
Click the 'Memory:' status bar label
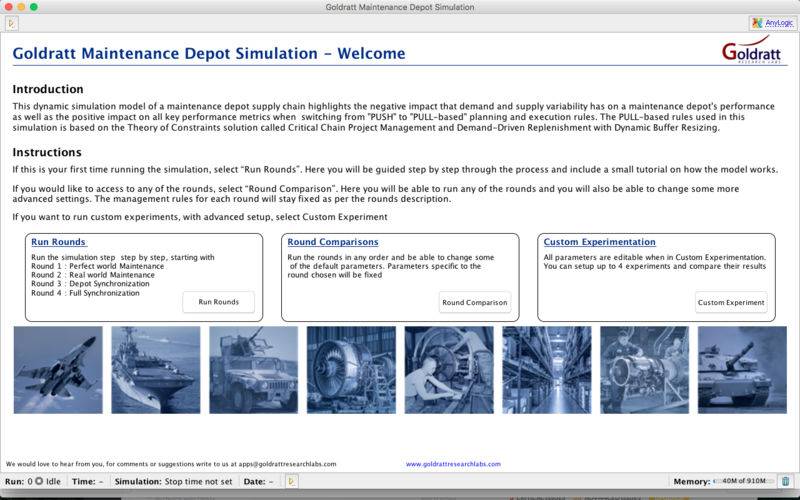pos(692,482)
